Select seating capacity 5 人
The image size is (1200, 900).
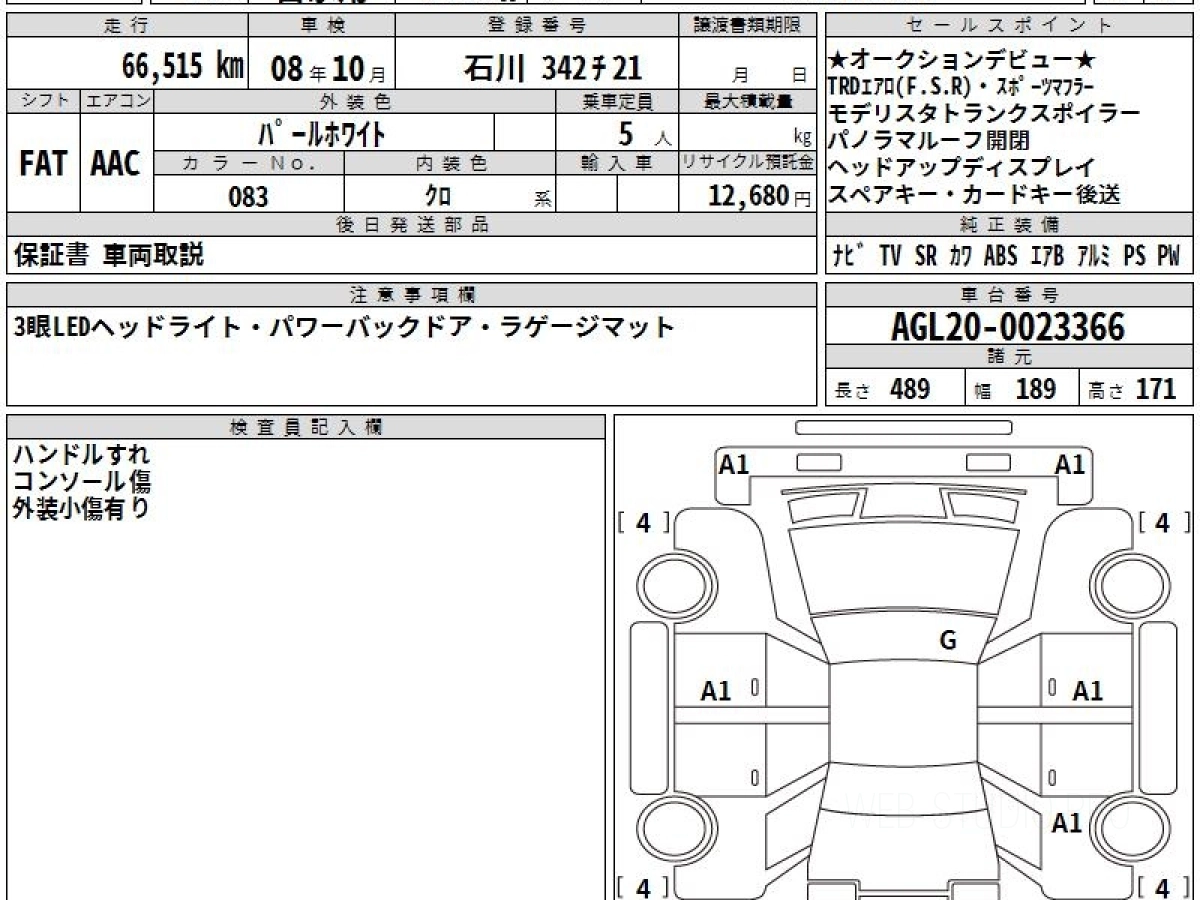(x=645, y=133)
